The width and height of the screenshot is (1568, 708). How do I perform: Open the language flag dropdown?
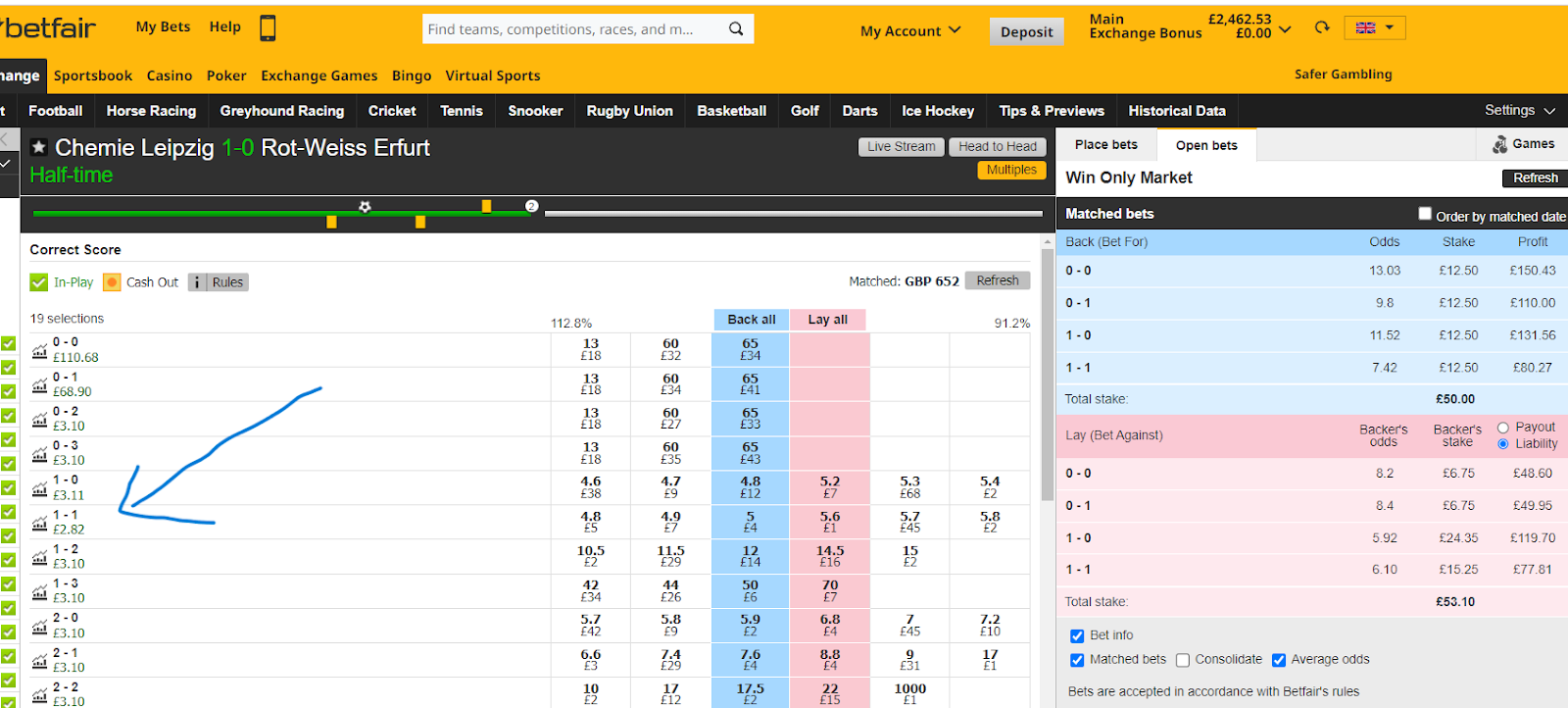[x=1375, y=27]
